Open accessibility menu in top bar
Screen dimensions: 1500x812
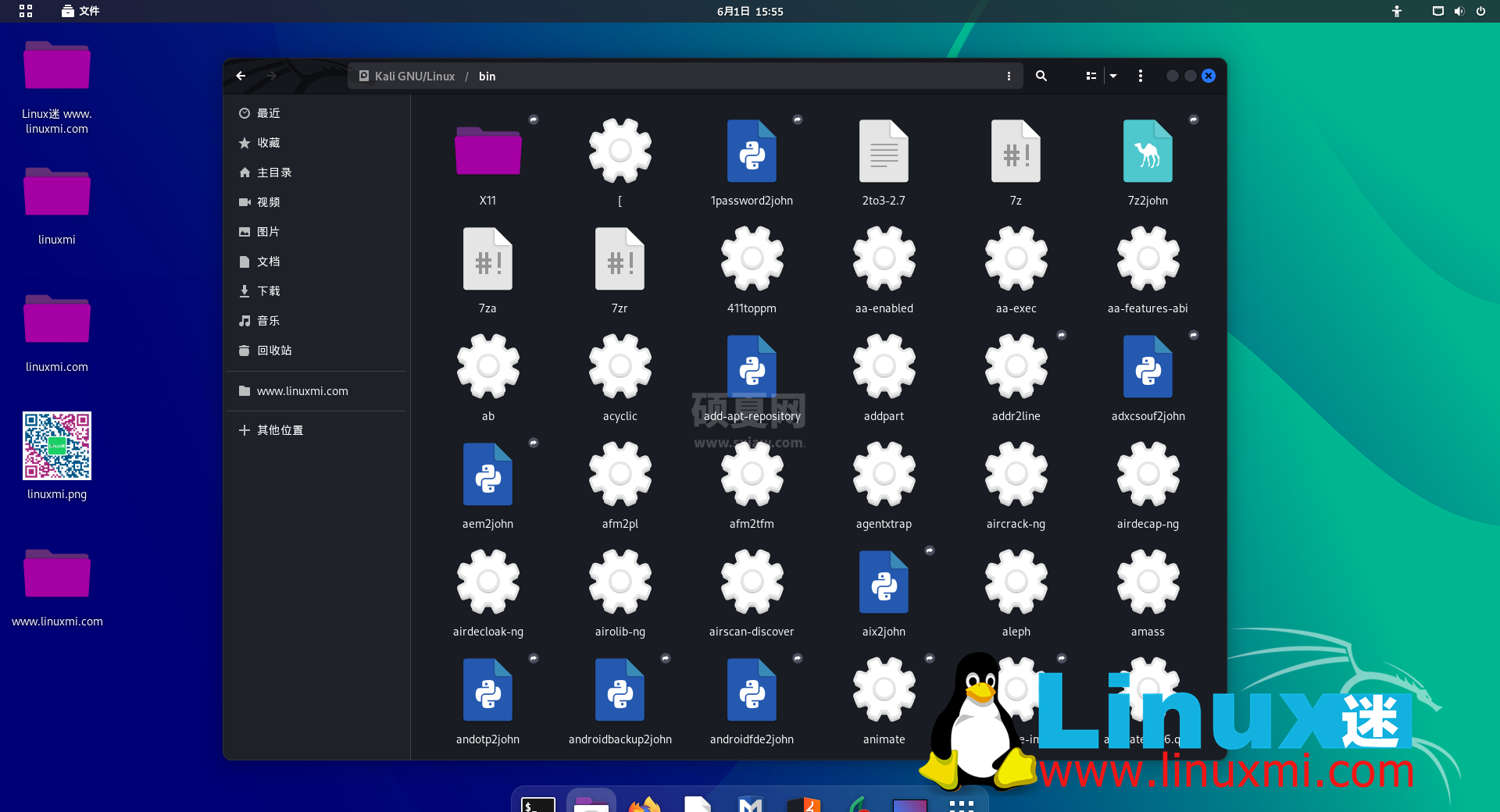[1397, 11]
